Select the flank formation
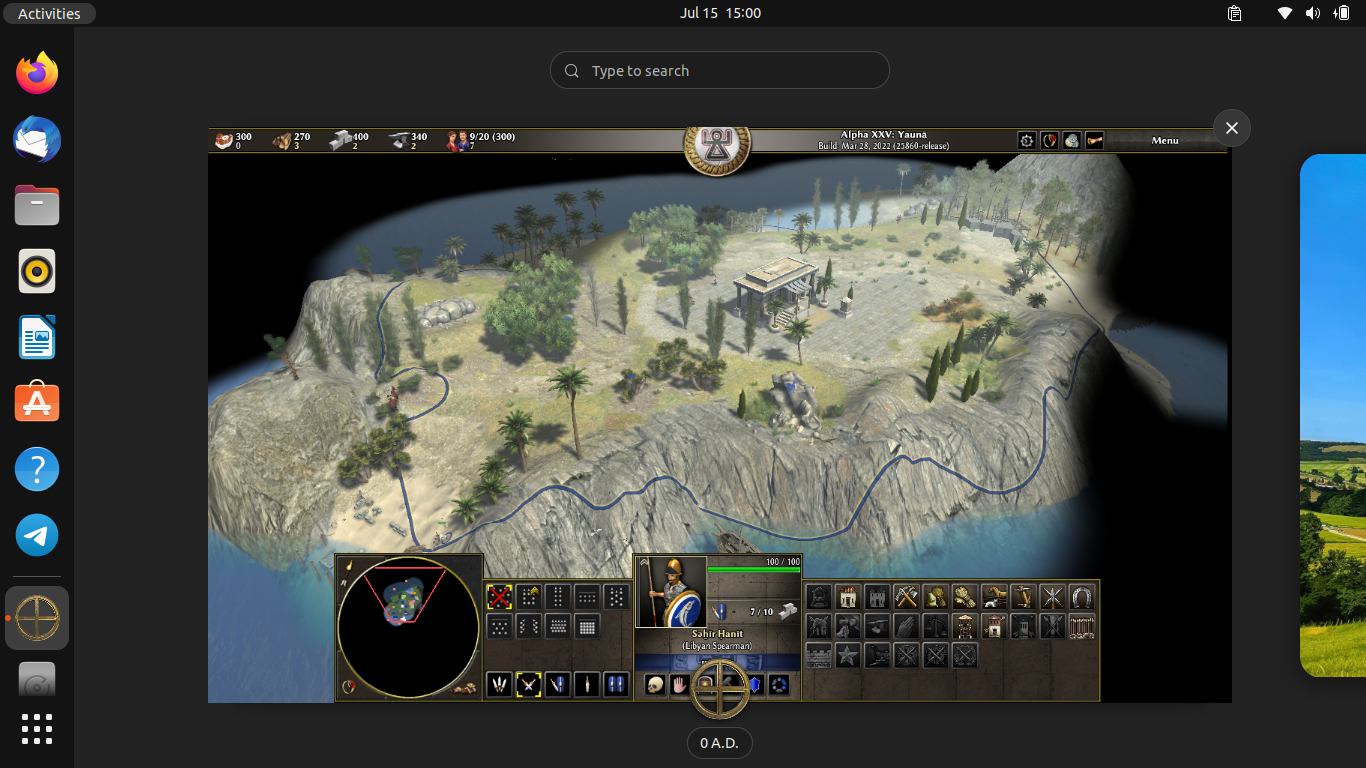The width and height of the screenshot is (1366, 768). click(528, 626)
